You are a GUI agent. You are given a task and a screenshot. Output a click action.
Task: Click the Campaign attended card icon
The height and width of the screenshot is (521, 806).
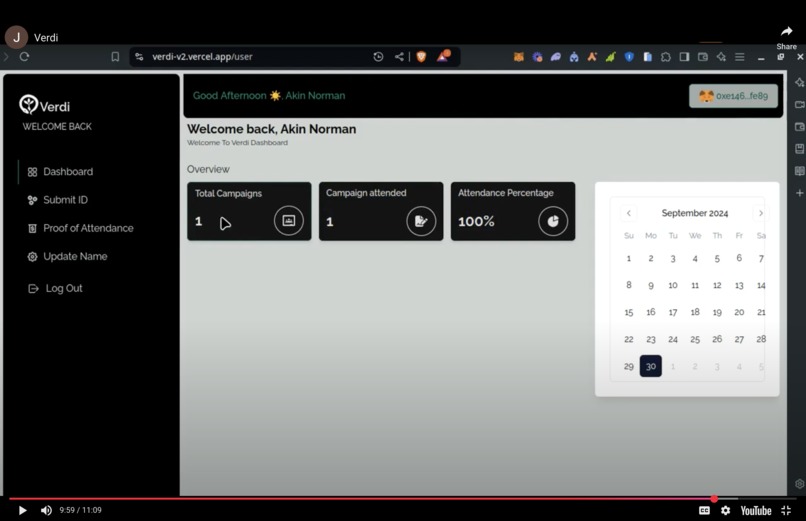click(421, 221)
